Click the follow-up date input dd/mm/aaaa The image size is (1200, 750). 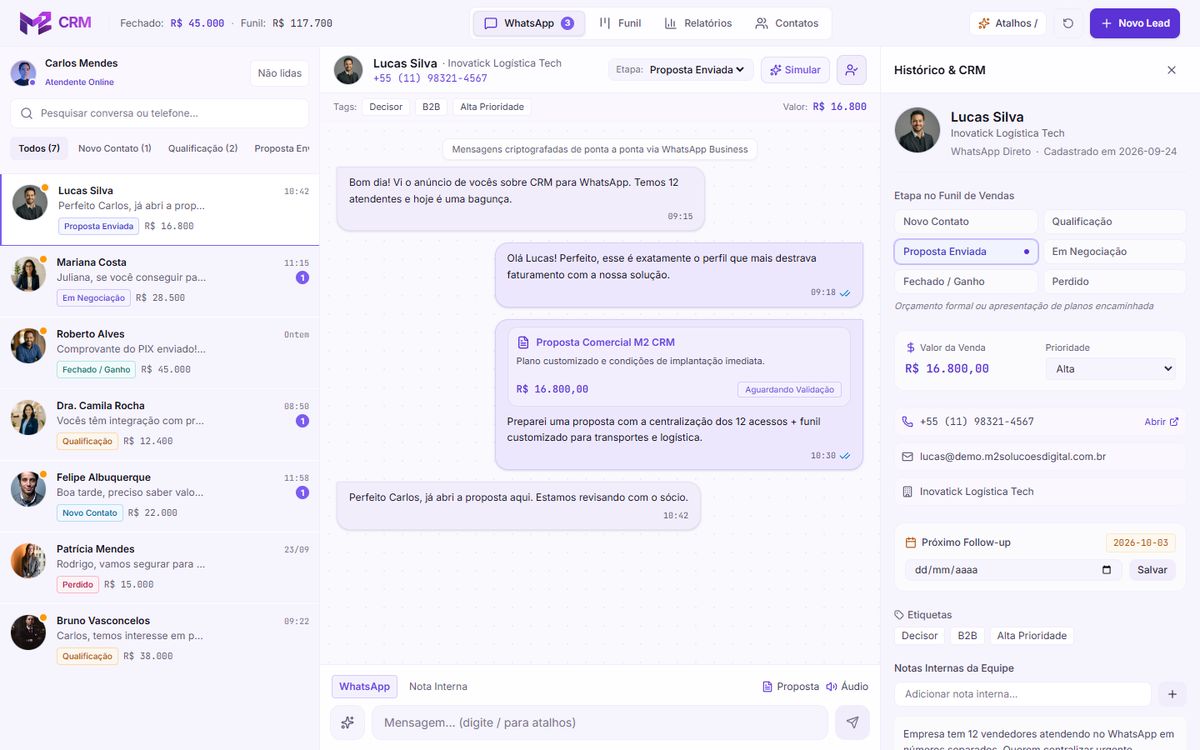coord(1014,570)
